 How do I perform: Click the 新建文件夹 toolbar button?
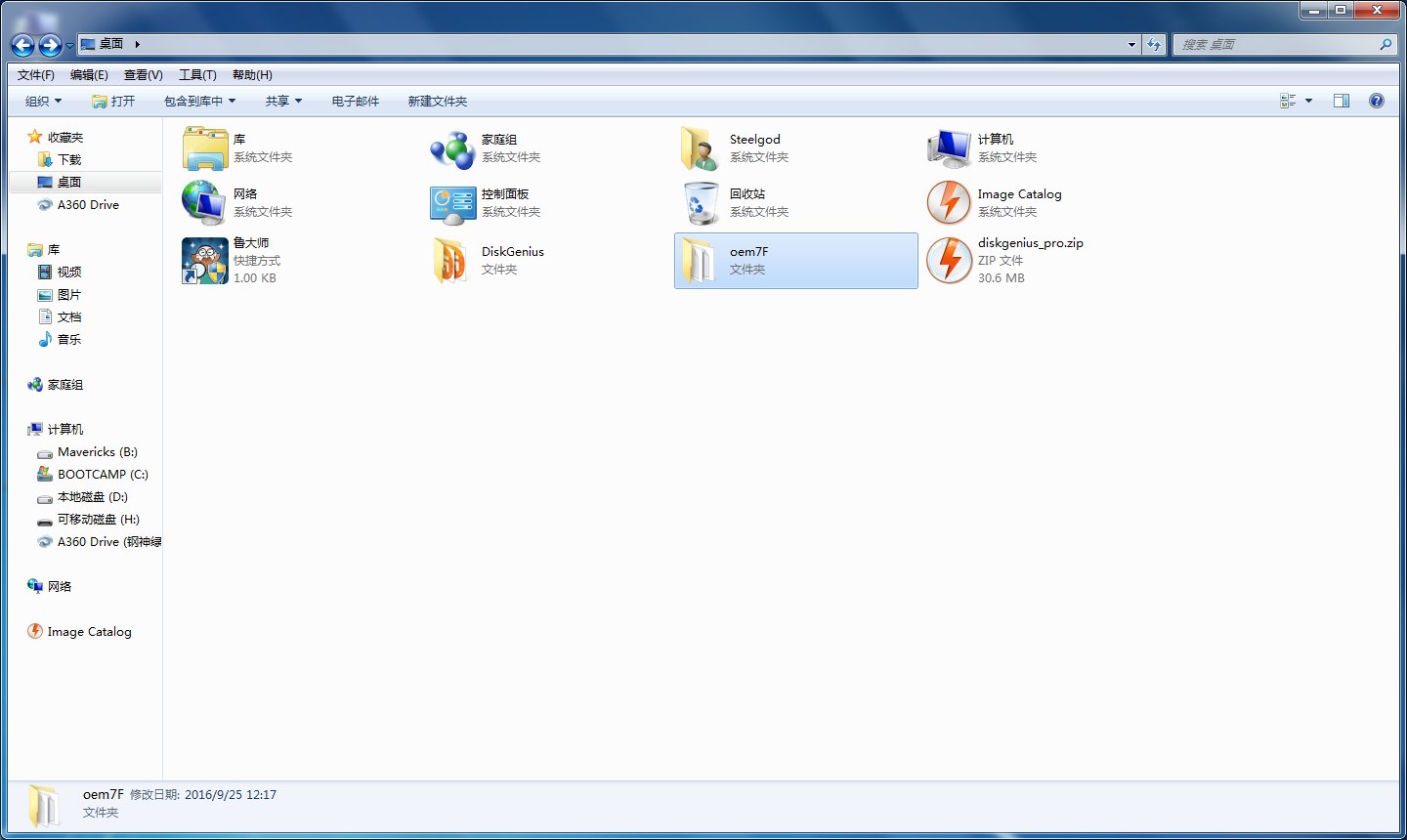[437, 101]
